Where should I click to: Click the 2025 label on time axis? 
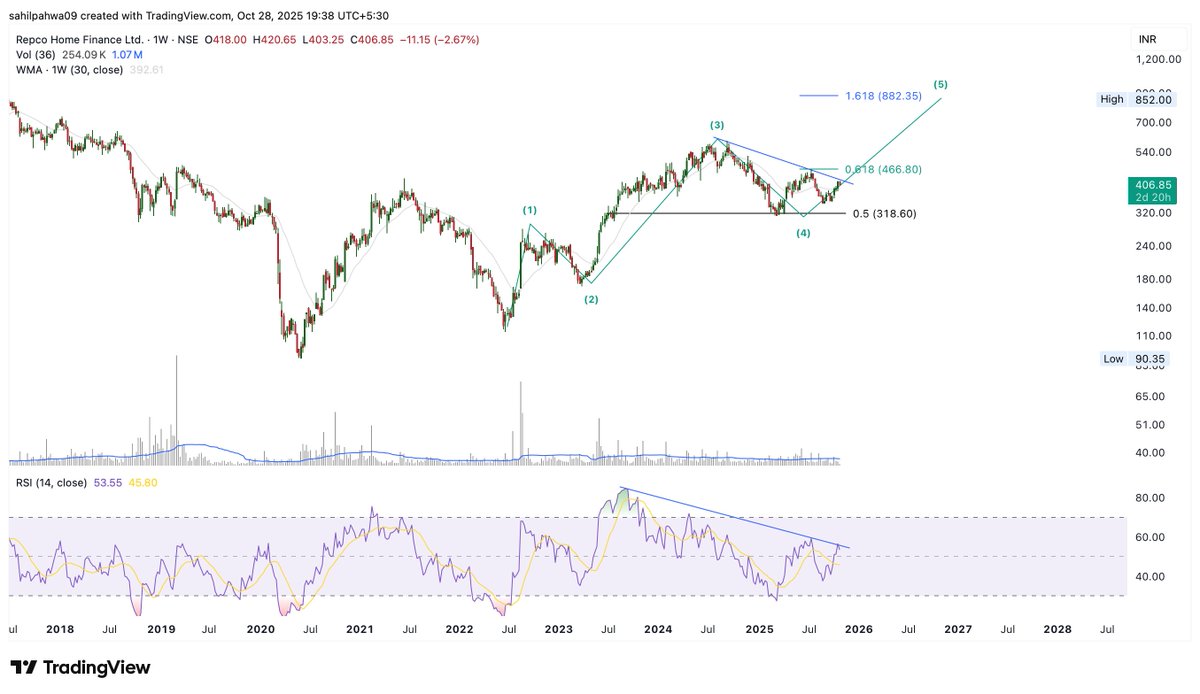(x=759, y=630)
